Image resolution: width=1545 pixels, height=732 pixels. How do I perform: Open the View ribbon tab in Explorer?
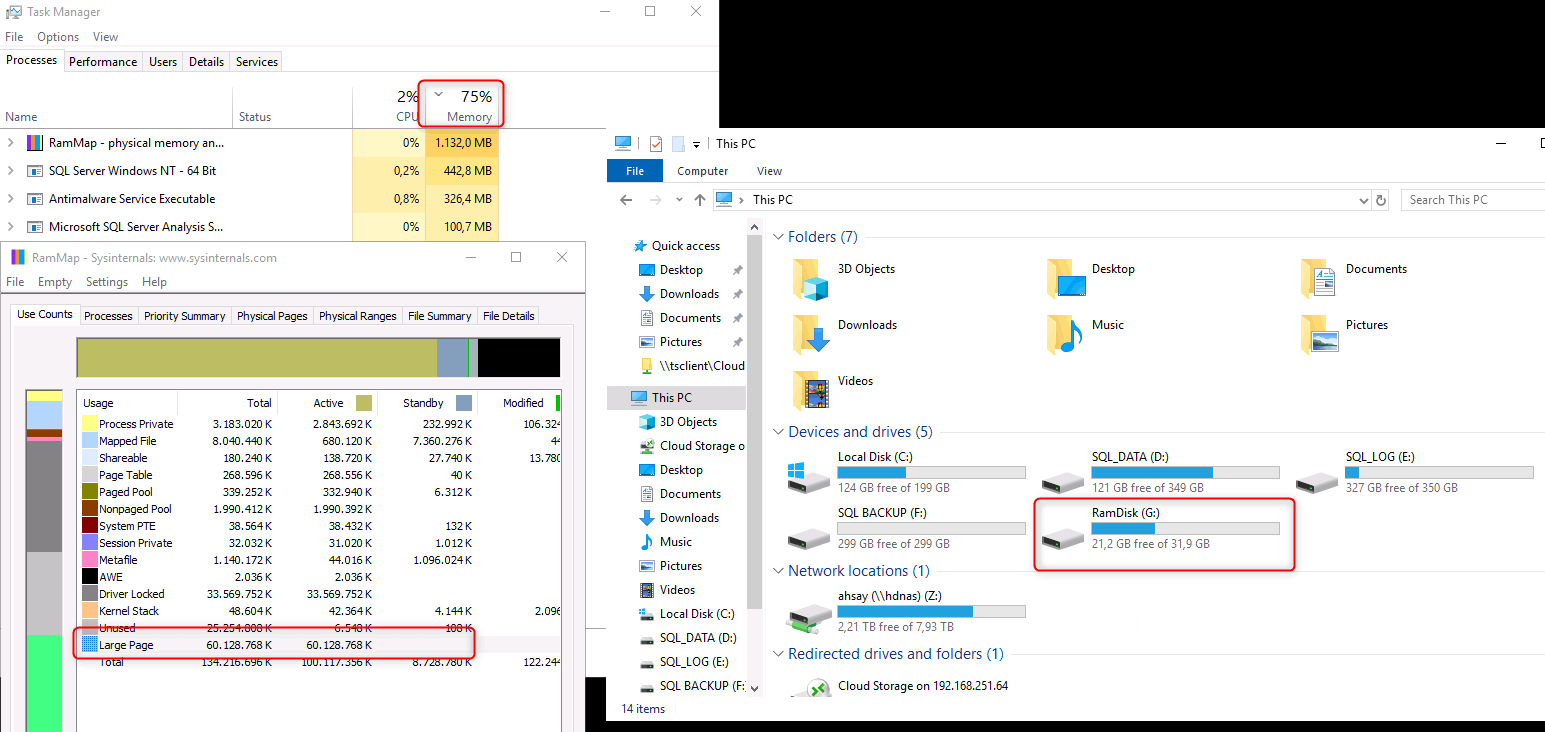pyautogui.click(x=769, y=171)
